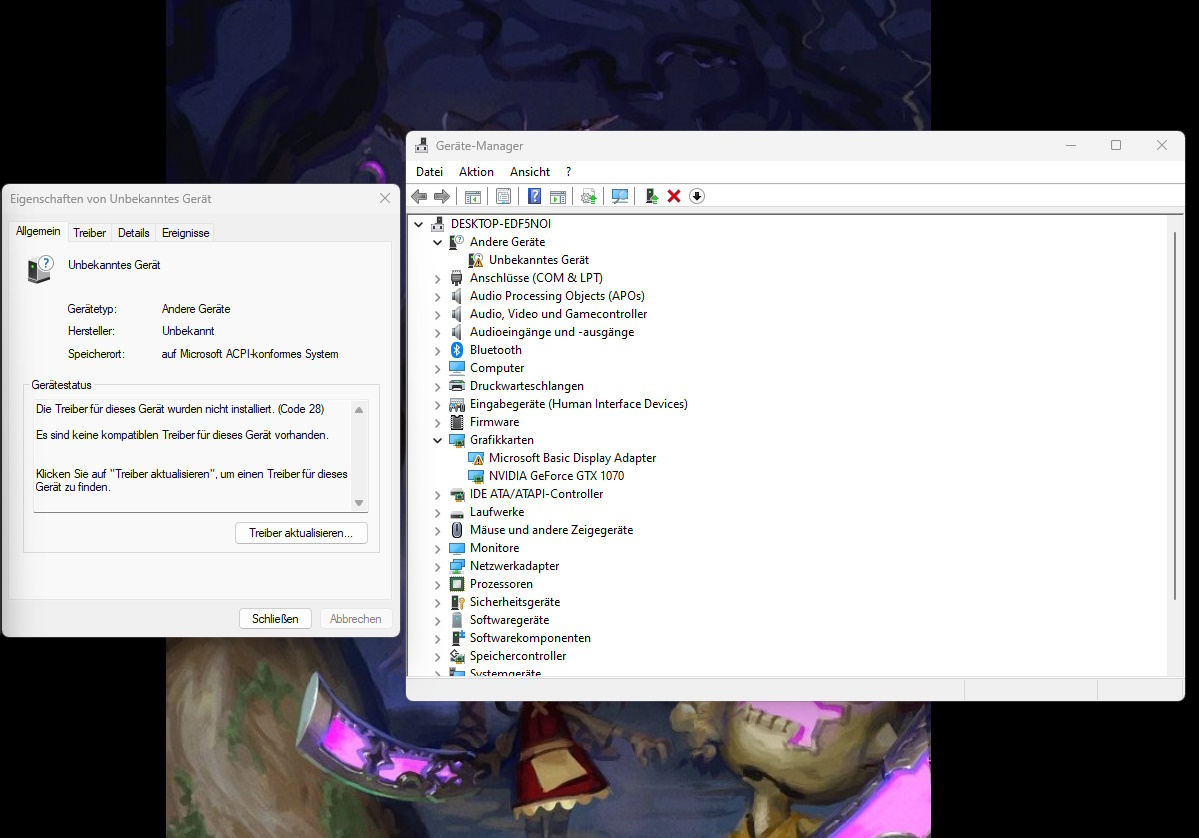Expand Audio Processing Objects (APOs)
The width and height of the screenshot is (1199, 838).
437,297
